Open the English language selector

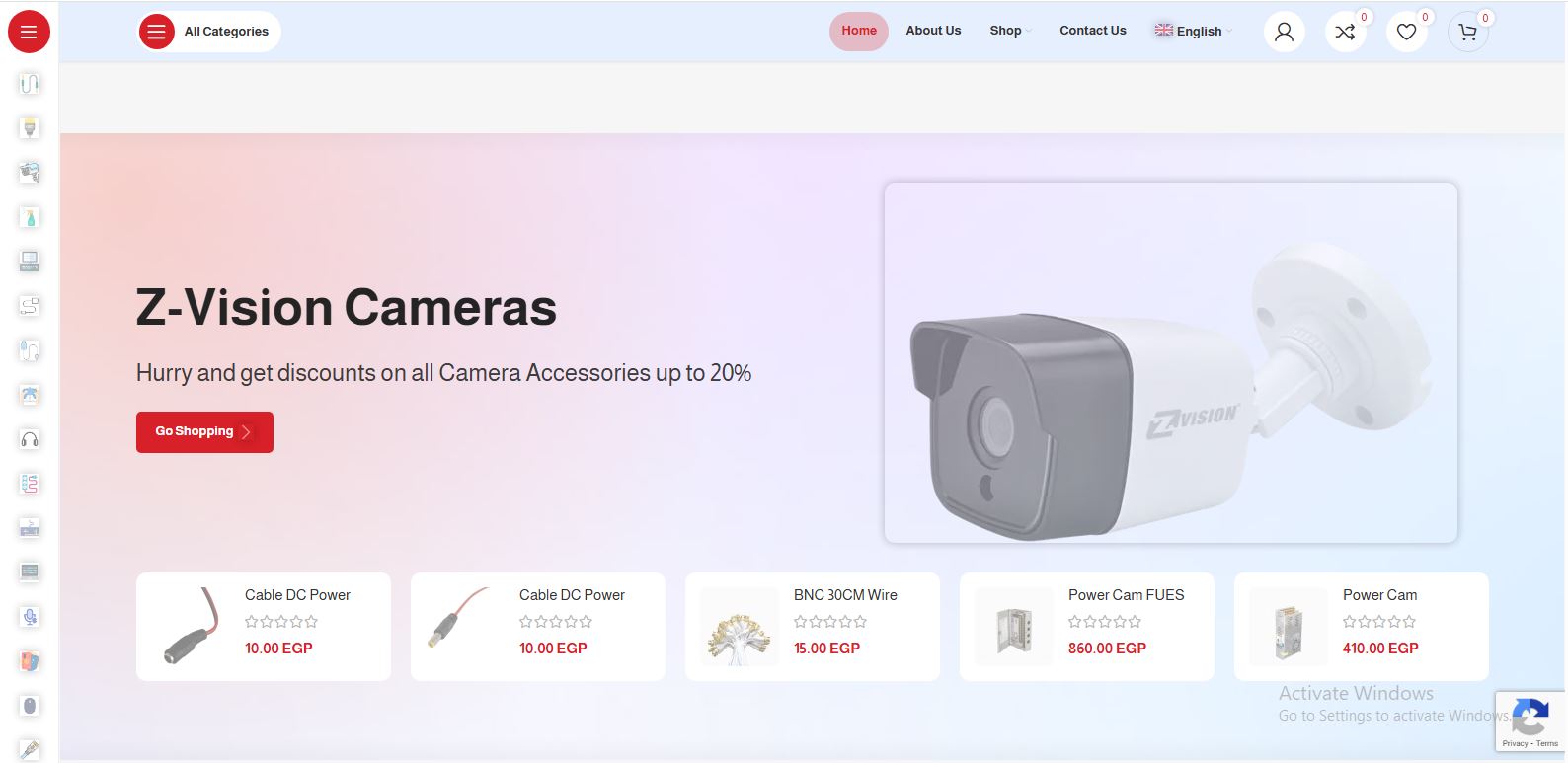point(1194,31)
